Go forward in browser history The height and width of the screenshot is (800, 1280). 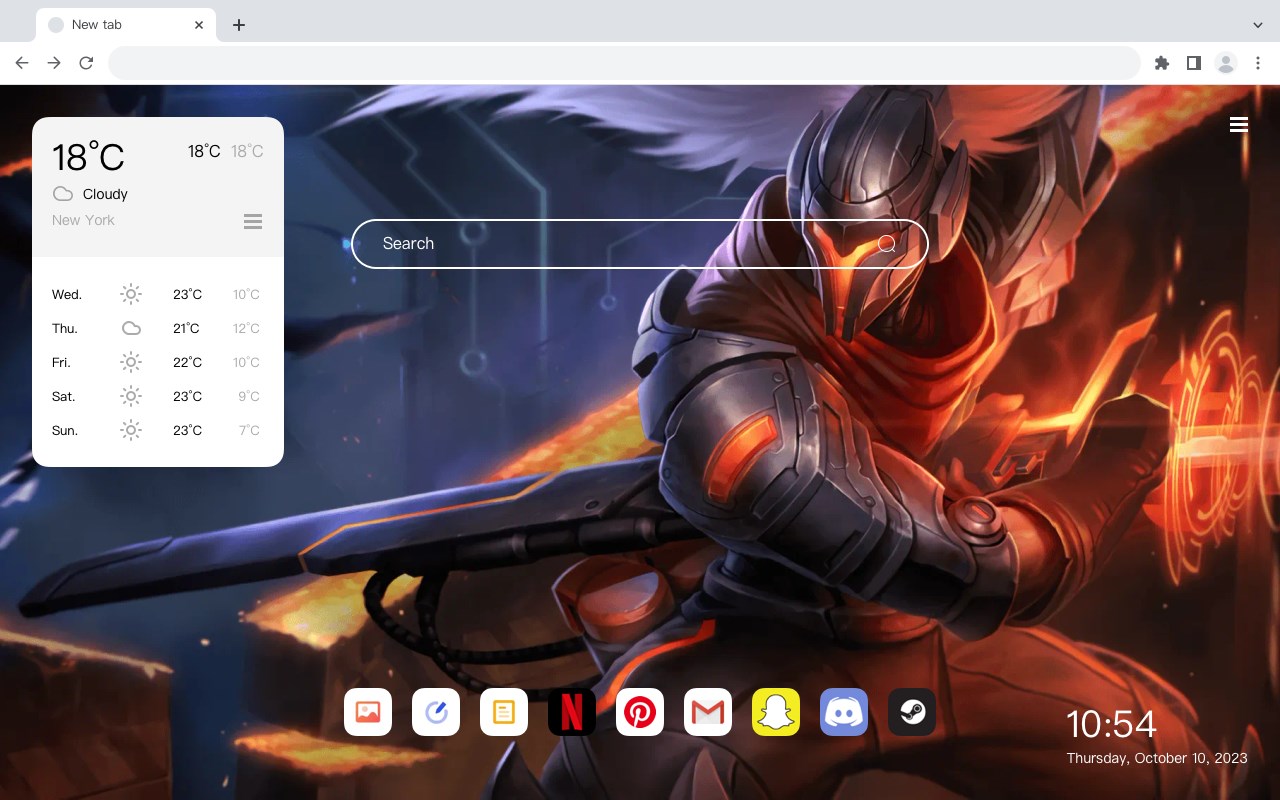coord(54,63)
